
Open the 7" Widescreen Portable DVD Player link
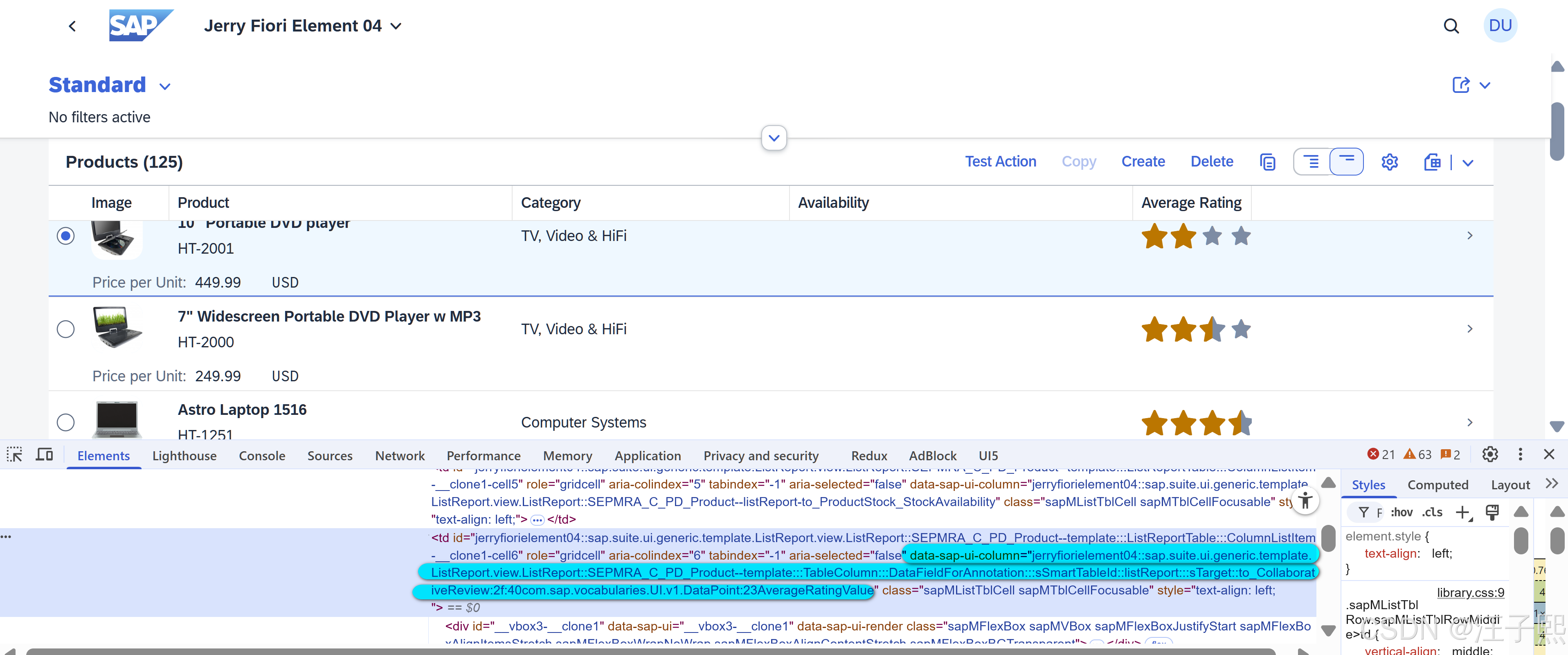[329, 316]
